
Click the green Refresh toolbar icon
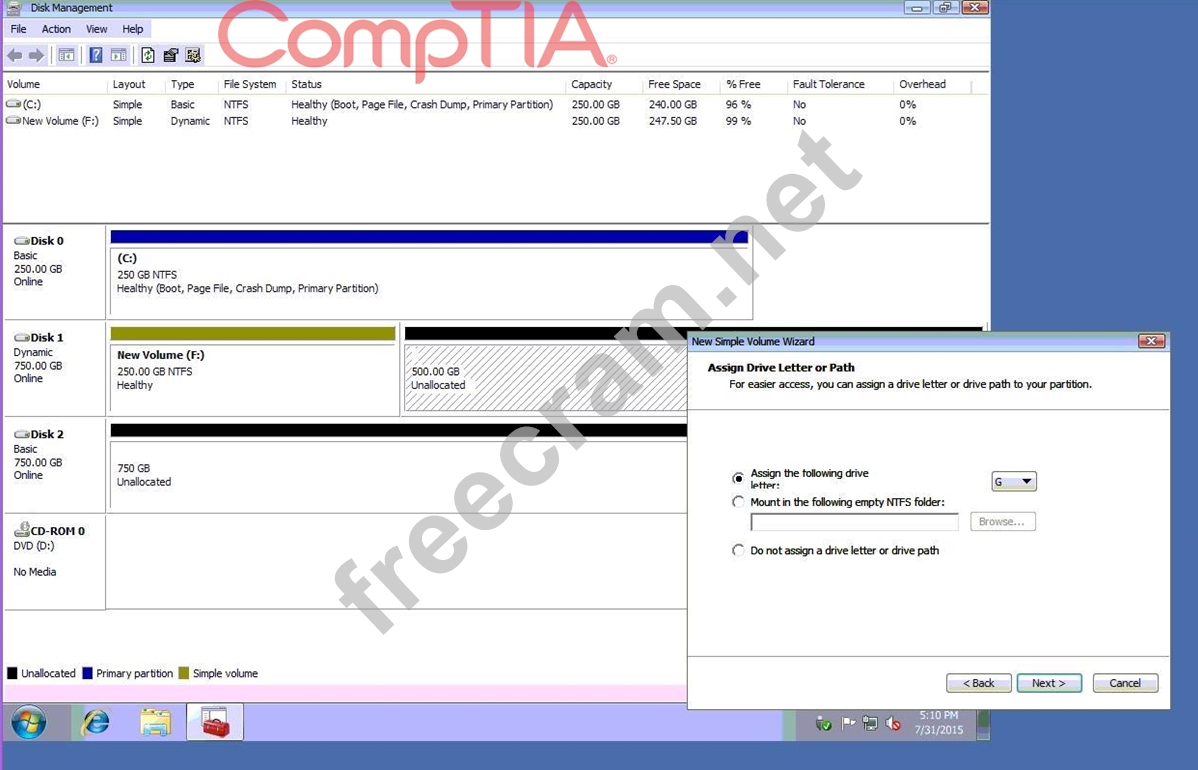[148, 55]
